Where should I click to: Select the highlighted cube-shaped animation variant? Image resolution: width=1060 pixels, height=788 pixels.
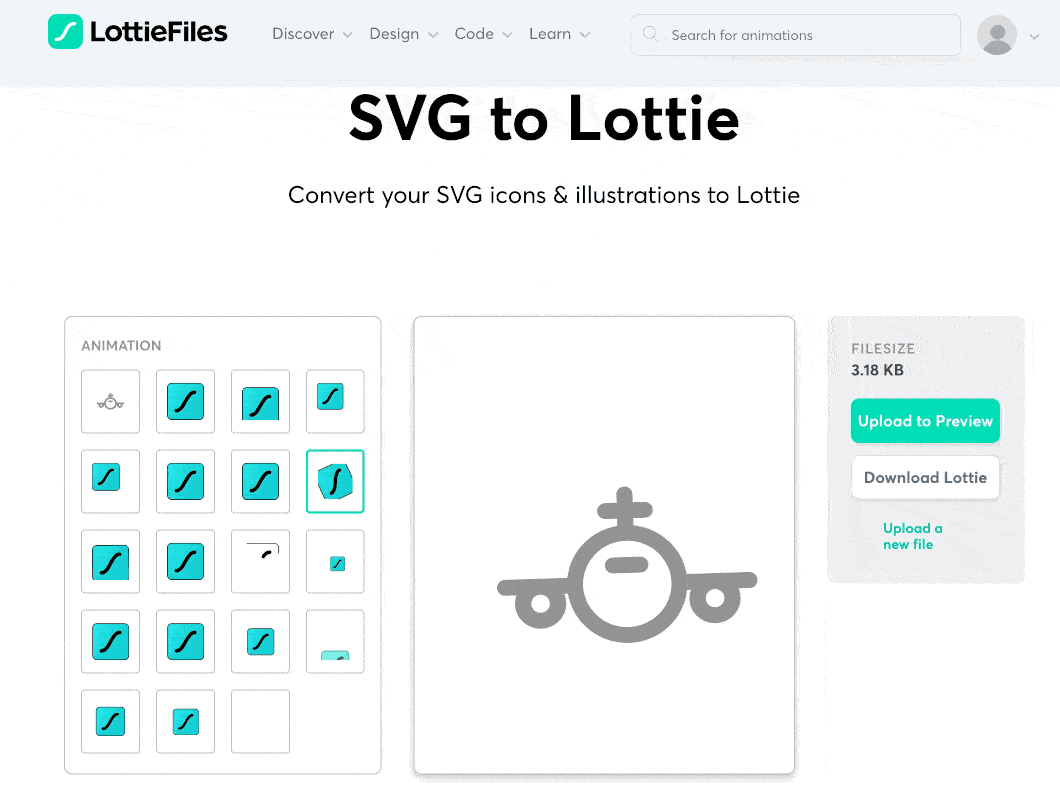[335, 481]
